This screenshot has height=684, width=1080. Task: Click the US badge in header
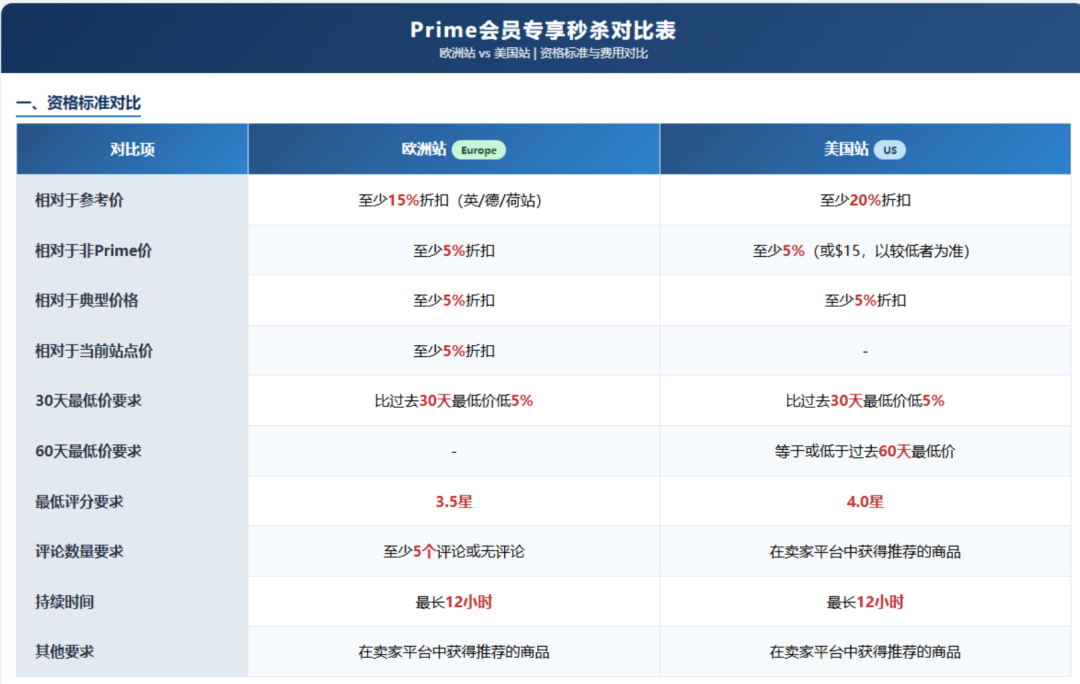890,150
